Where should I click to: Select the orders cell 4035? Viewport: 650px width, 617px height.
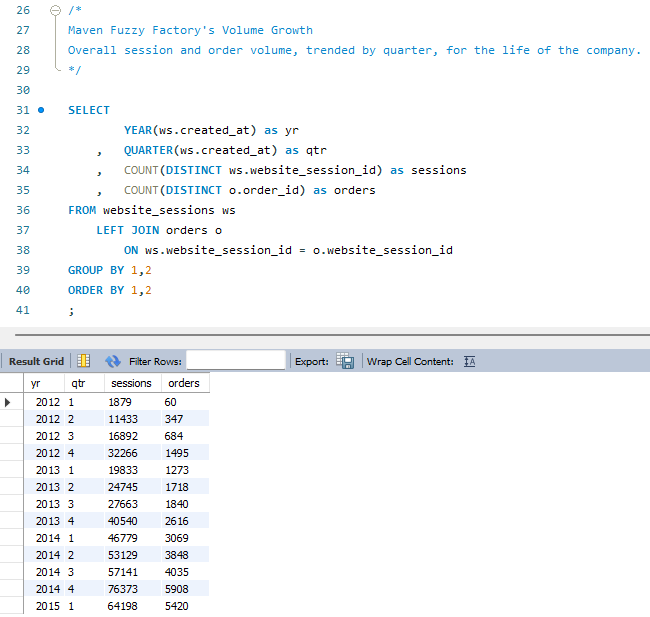(185, 572)
